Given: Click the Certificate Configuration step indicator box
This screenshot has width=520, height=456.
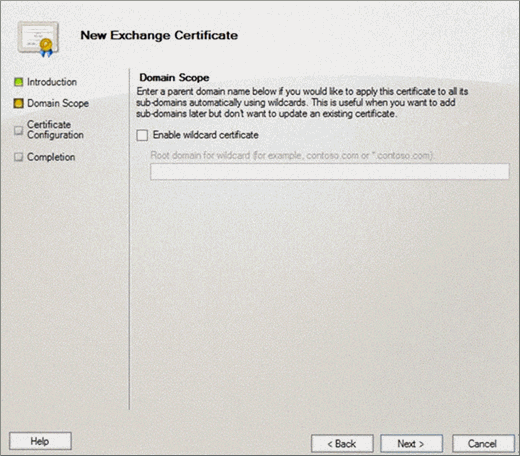Looking at the screenshot, I should pyautogui.click(x=18, y=130).
